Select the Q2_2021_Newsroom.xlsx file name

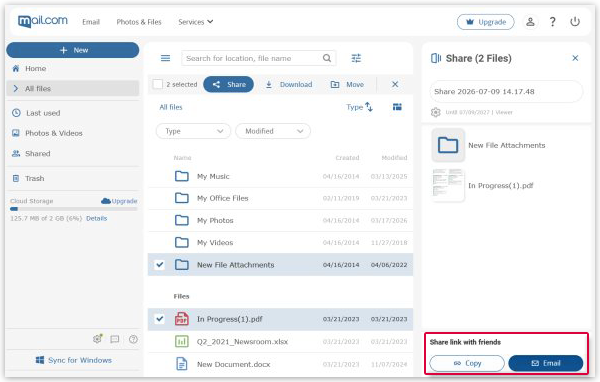[x=242, y=342]
